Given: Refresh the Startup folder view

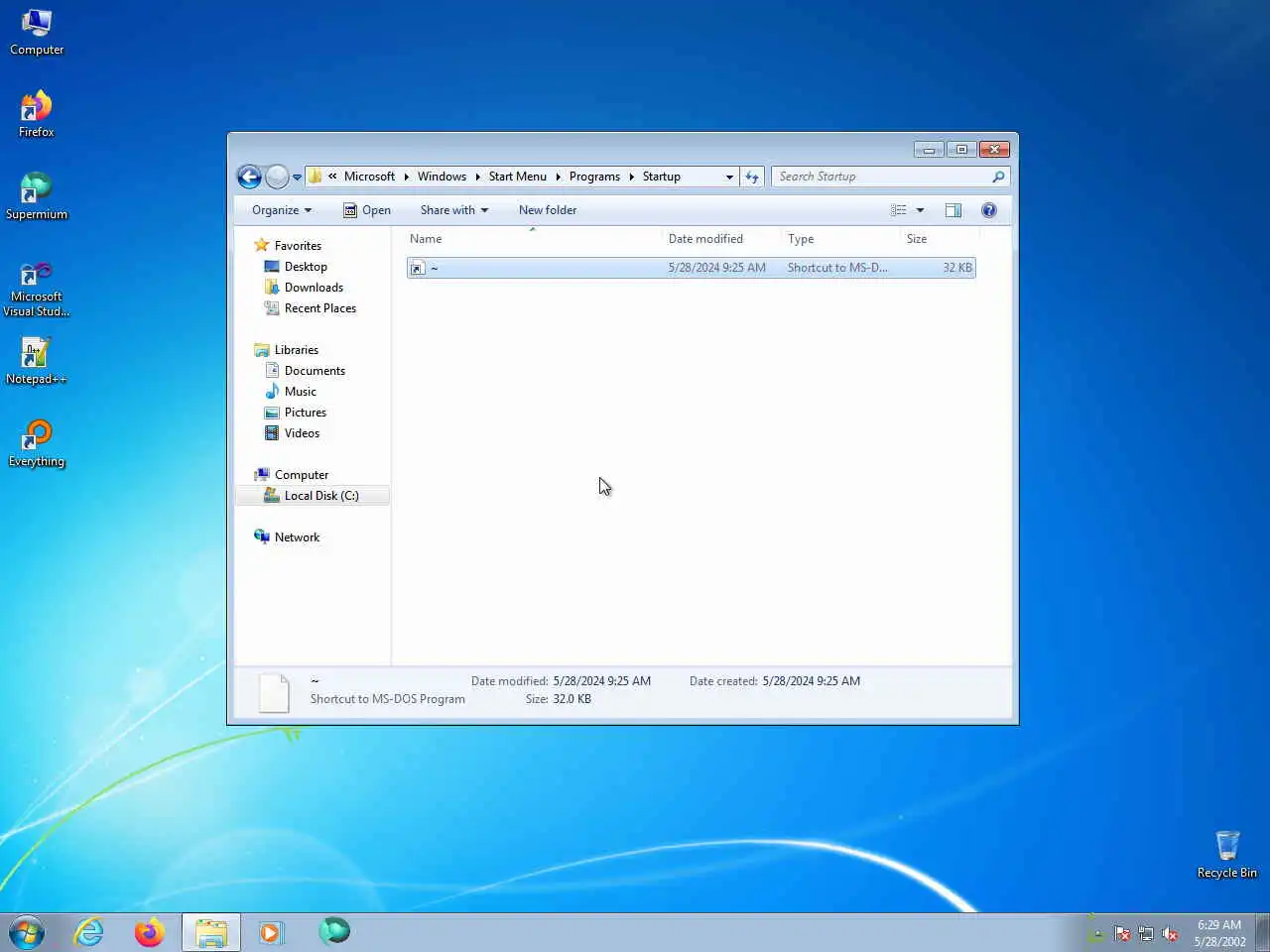Looking at the screenshot, I should point(752,177).
